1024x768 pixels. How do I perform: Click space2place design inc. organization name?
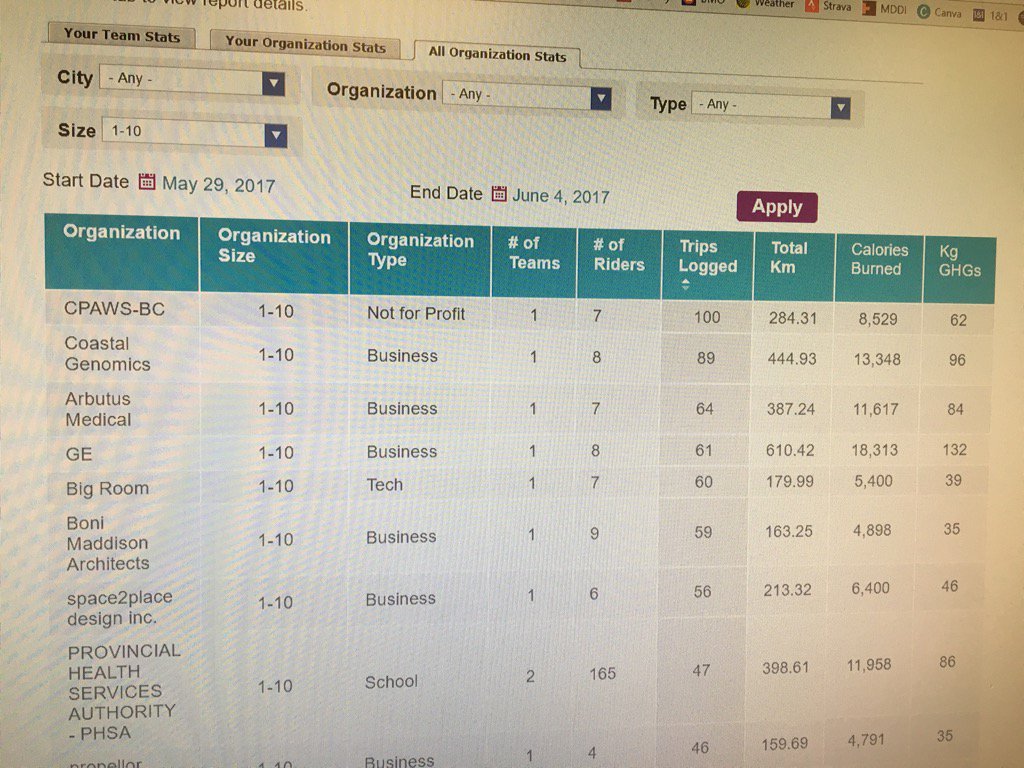pyautogui.click(x=120, y=607)
